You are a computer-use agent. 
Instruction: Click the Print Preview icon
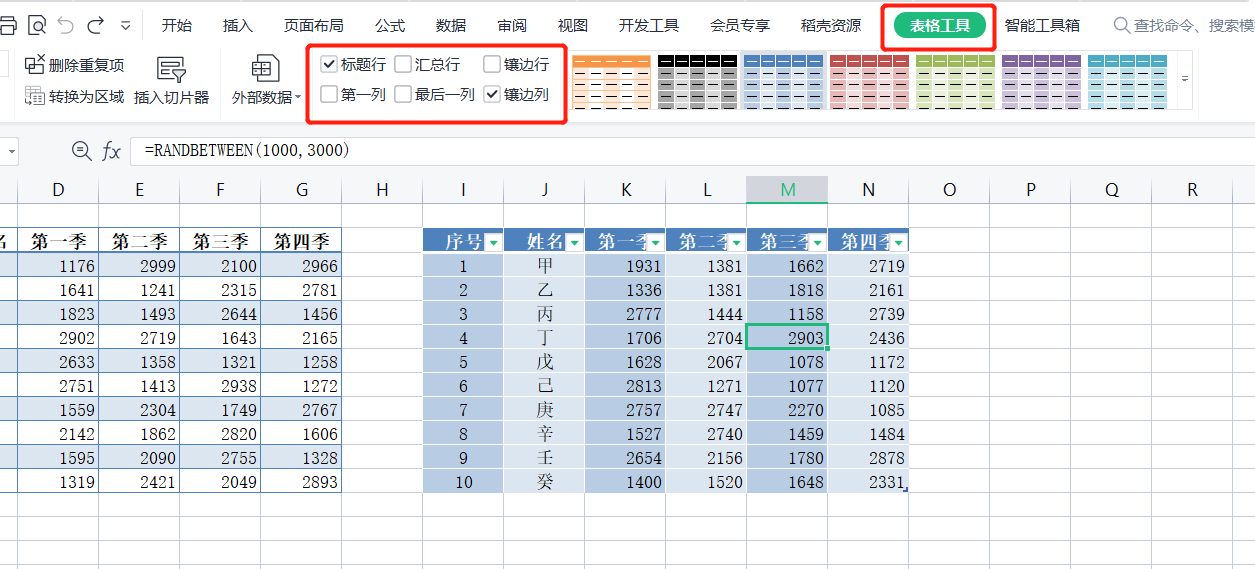37,25
